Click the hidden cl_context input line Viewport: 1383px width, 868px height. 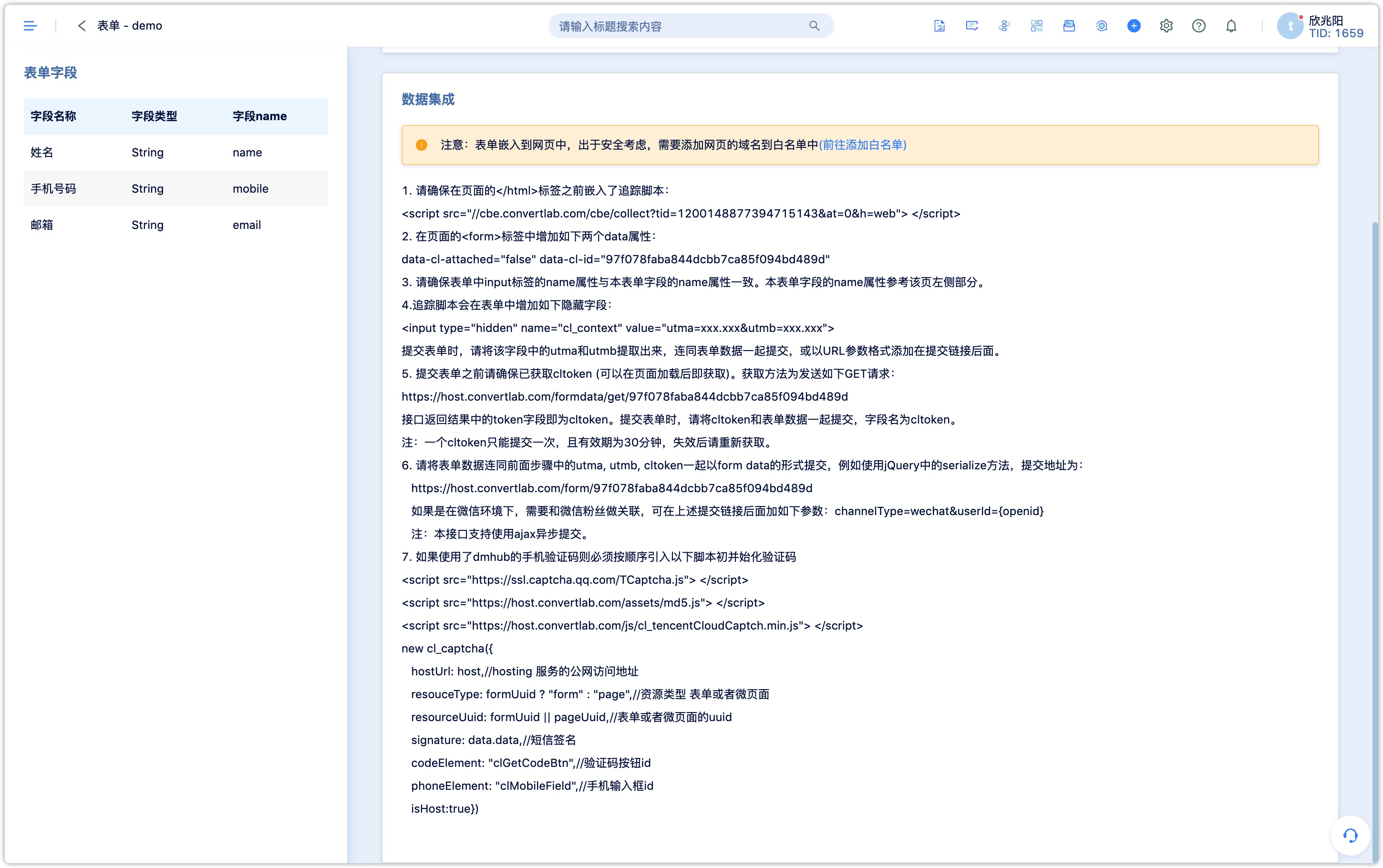click(x=618, y=328)
